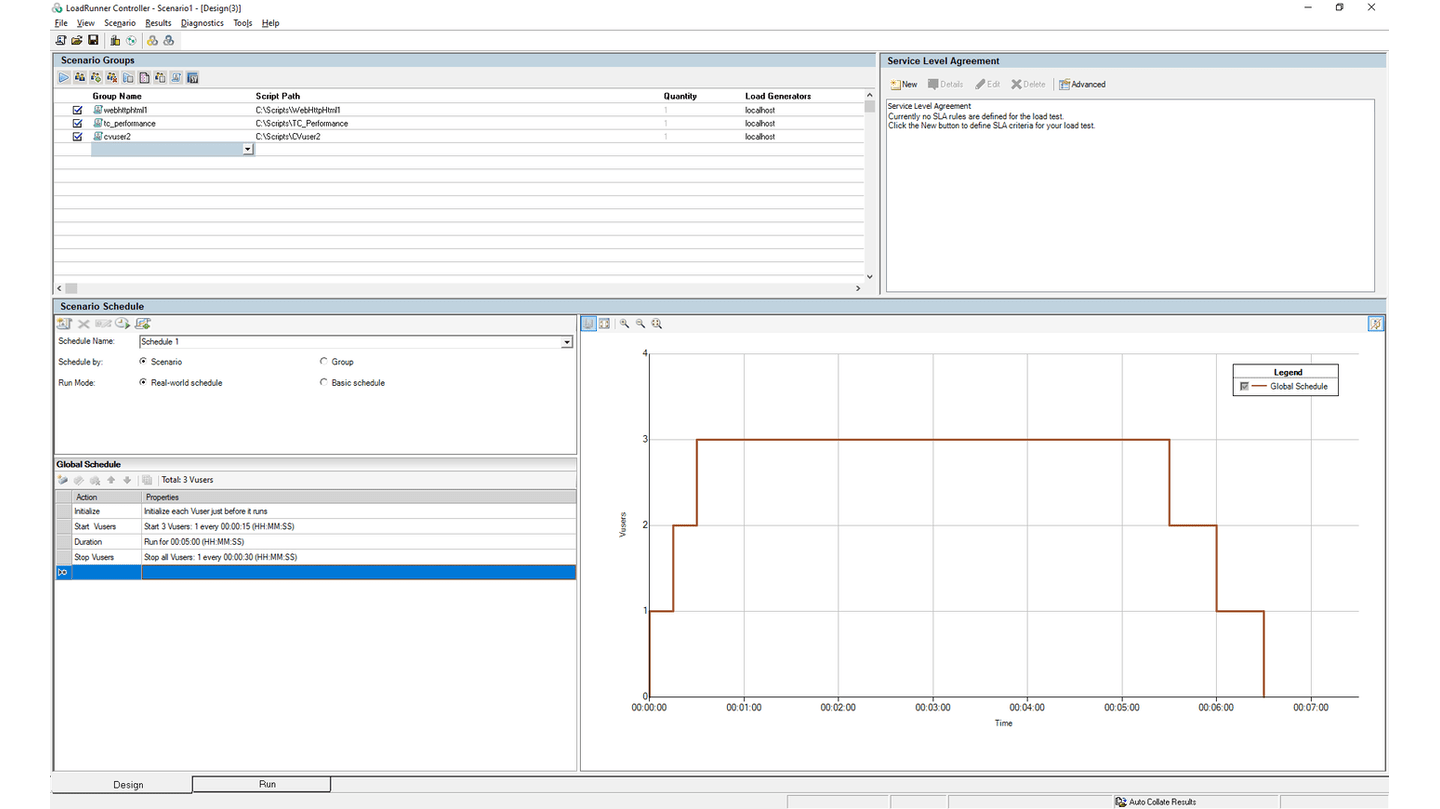Select Schedule by Scenario radio button

(x=143, y=361)
